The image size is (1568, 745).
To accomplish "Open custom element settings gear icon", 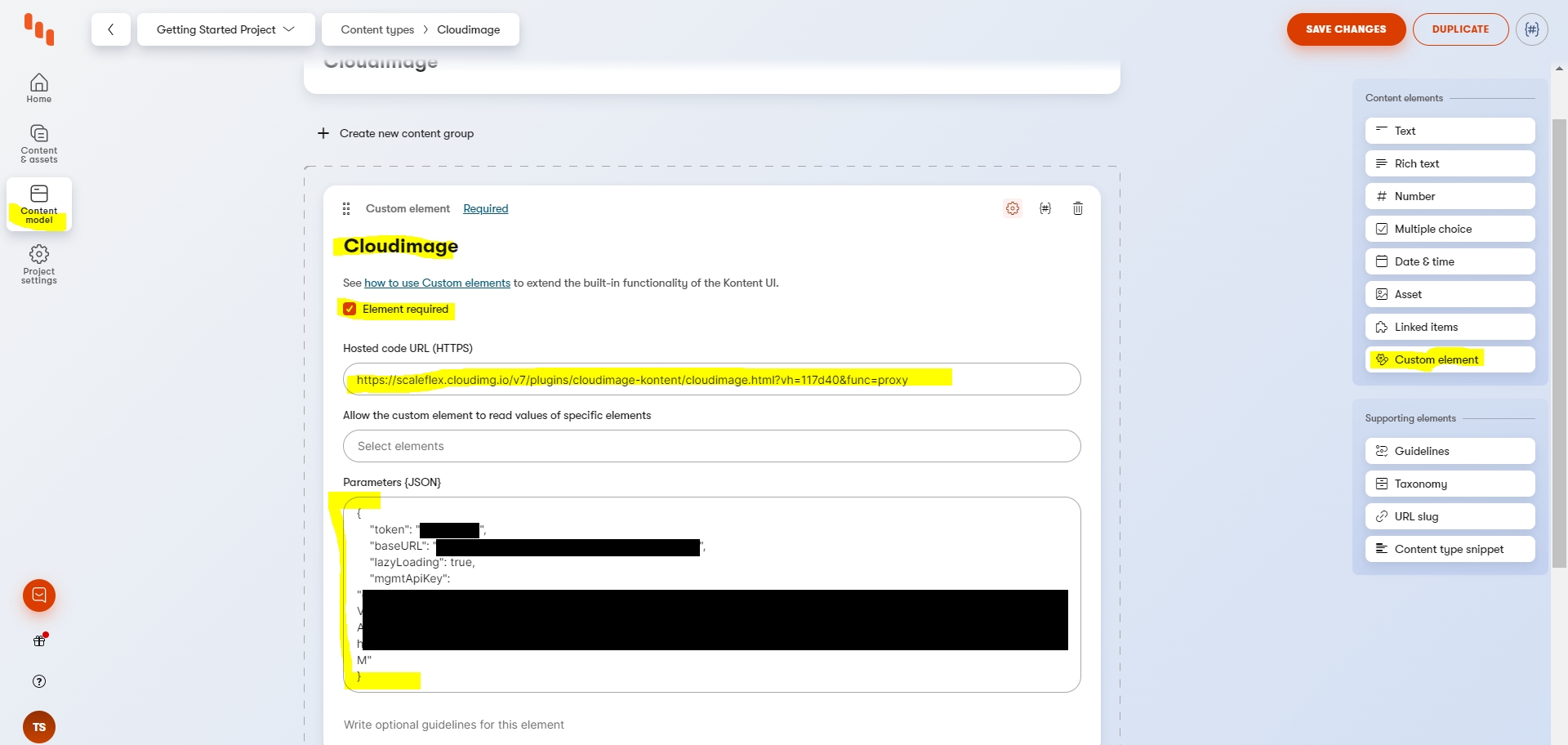I will point(1013,208).
